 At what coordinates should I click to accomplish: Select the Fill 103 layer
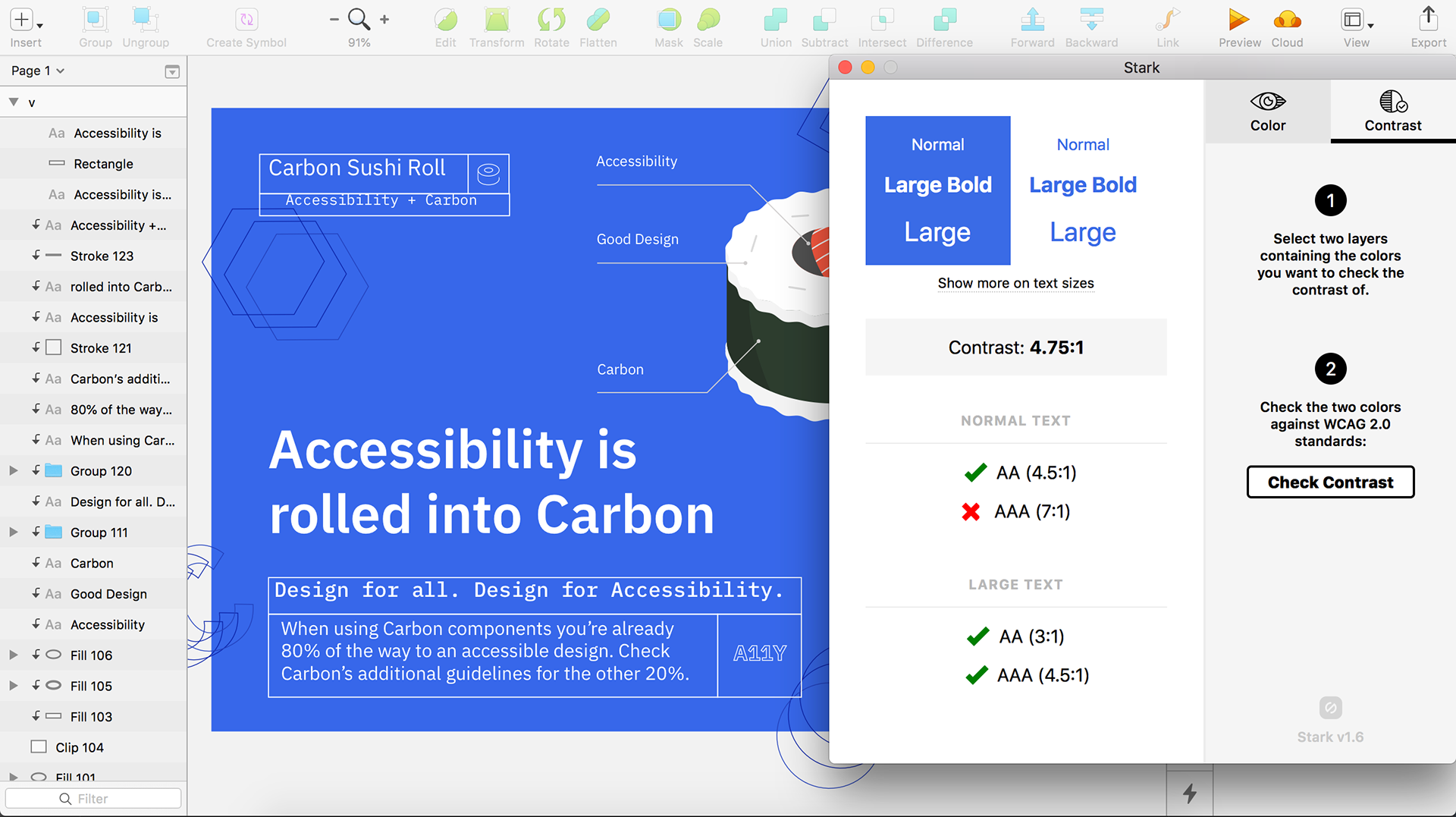(93, 716)
